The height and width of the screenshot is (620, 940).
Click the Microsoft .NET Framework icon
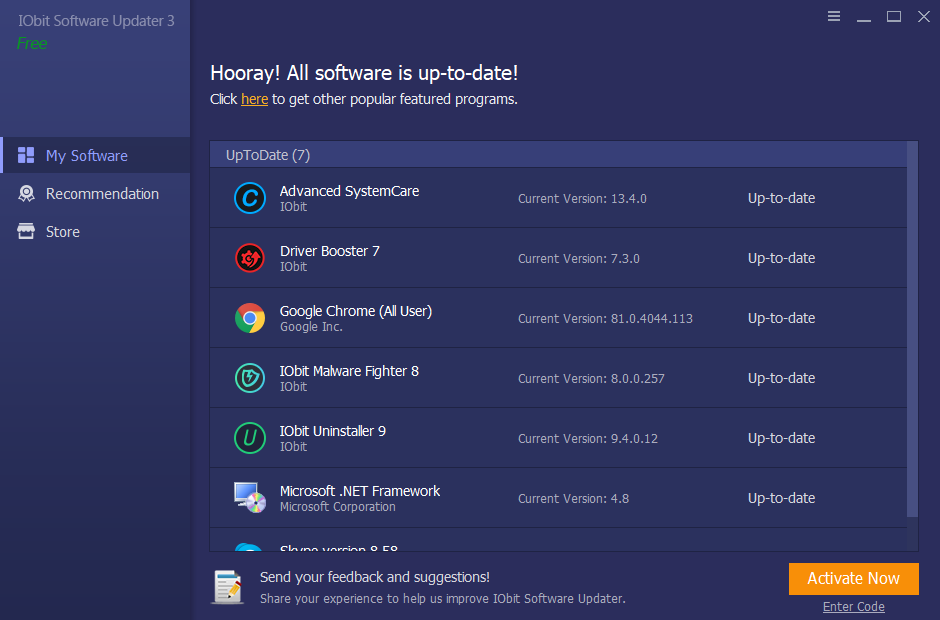pyautogui.click(x=249, y=498)
